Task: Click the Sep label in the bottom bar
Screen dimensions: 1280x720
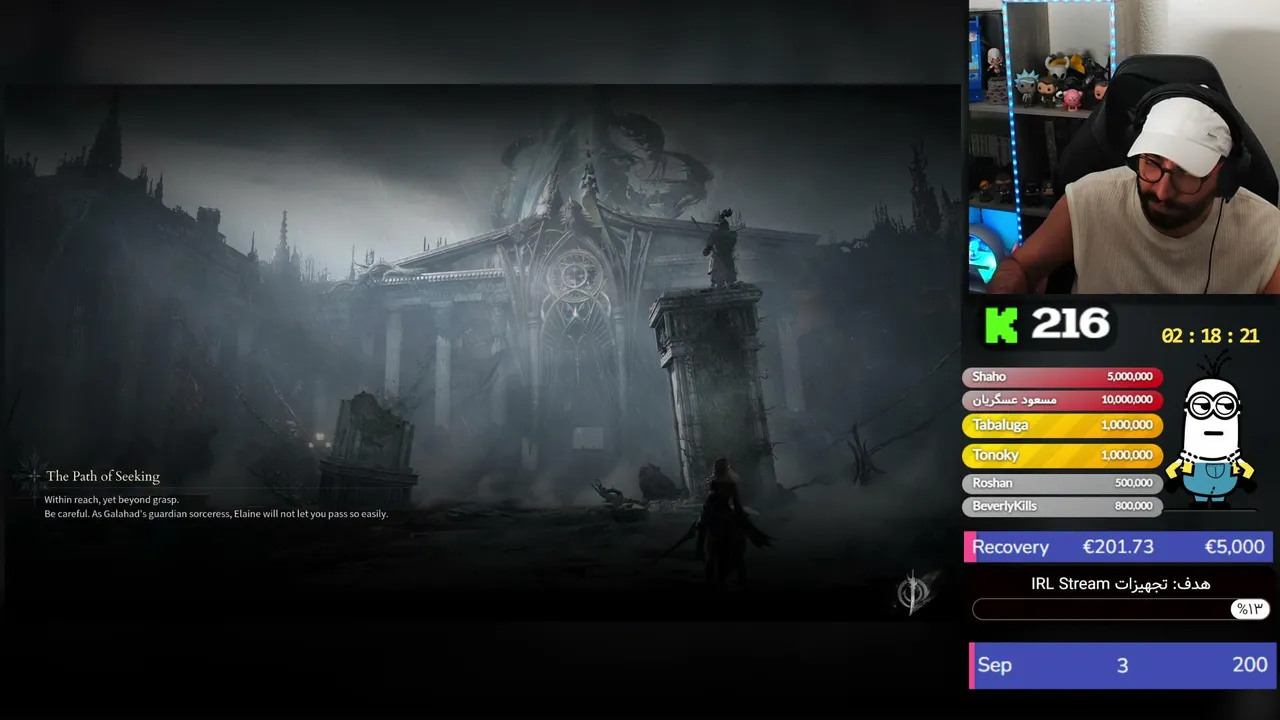Action: 994,665
